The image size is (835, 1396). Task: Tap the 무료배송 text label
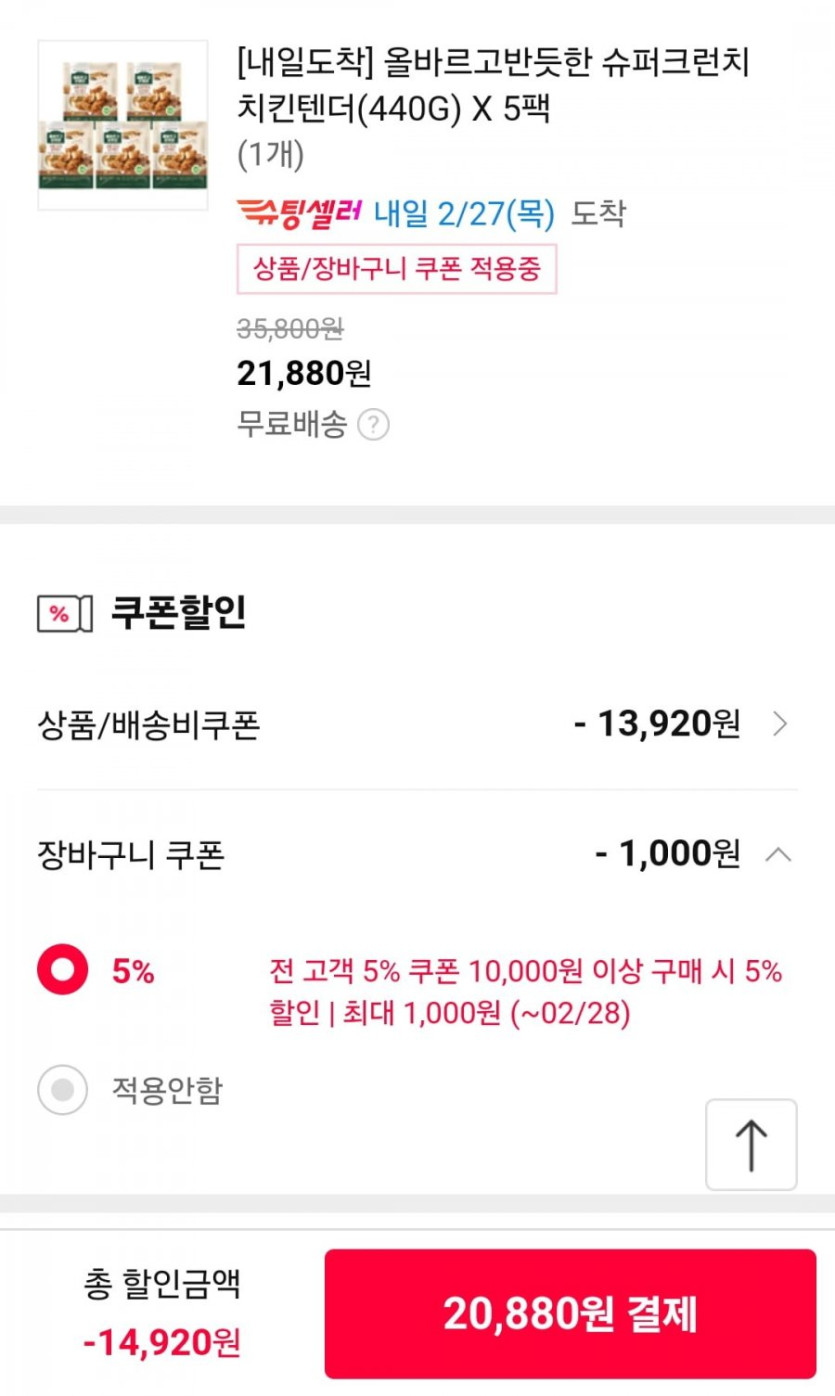coord(291,425)
